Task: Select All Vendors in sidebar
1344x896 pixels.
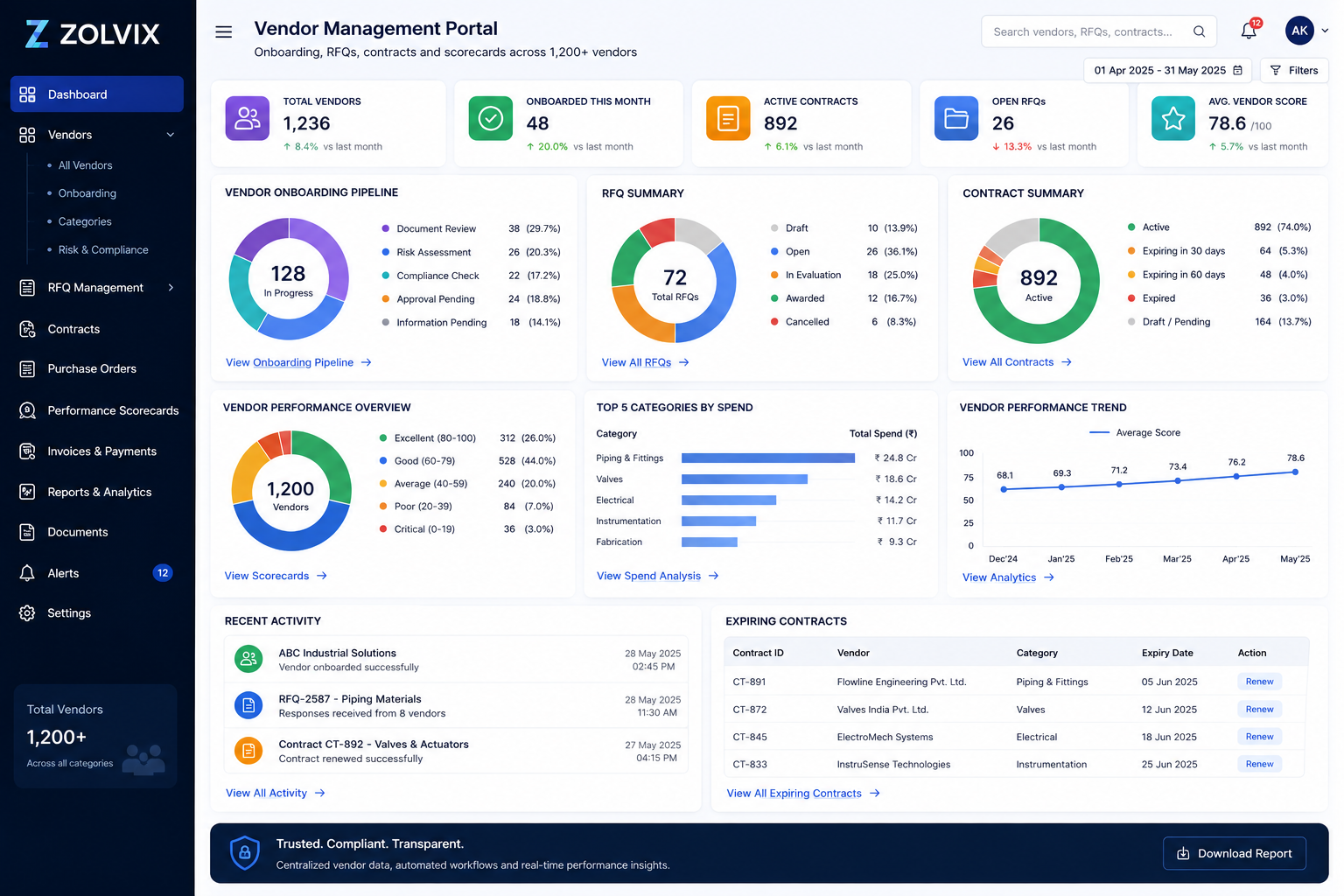Action: pyautogui.click(x=85, y=165)
